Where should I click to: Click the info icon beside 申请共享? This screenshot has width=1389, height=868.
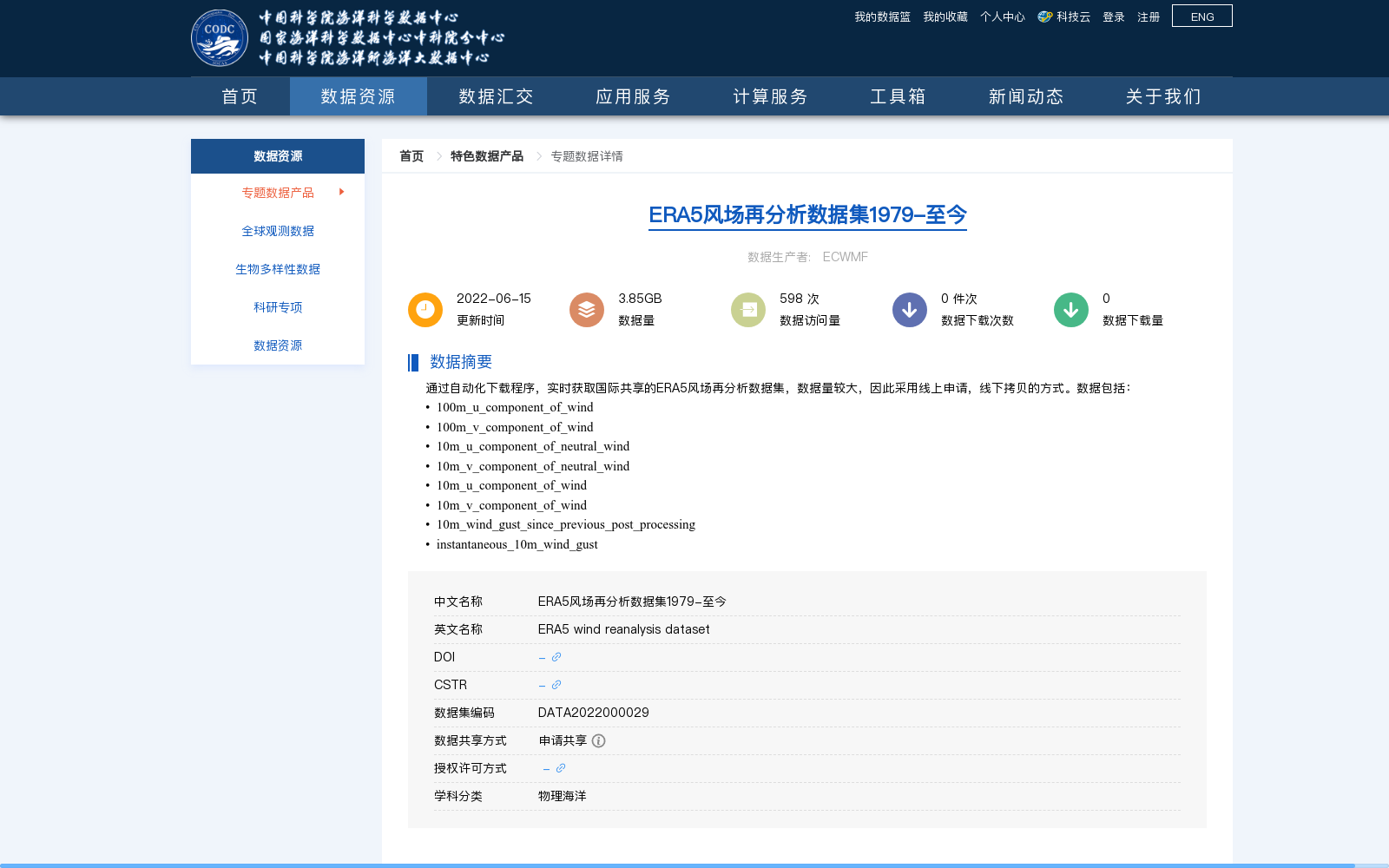[x=599, y=740]
